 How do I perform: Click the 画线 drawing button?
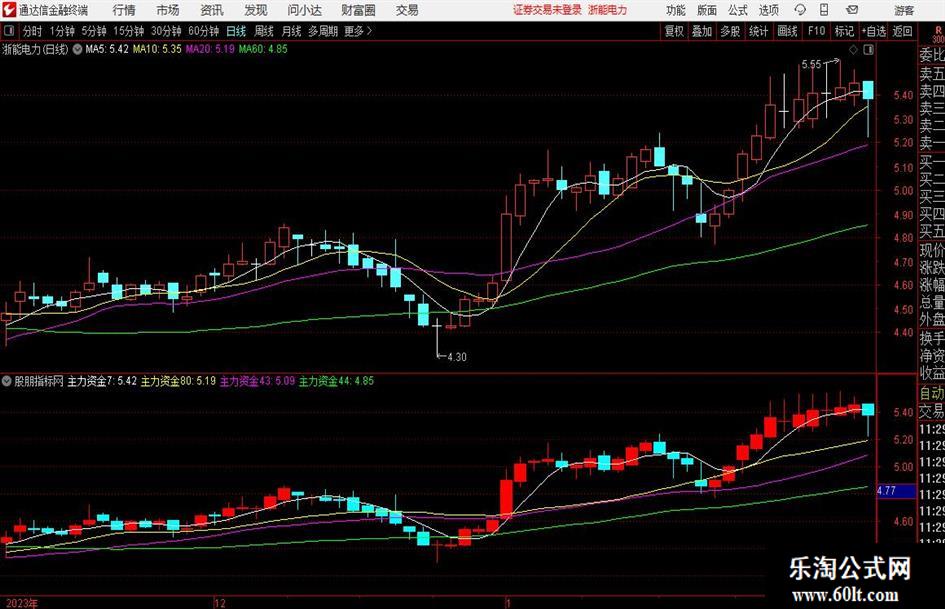coord(787,31)
